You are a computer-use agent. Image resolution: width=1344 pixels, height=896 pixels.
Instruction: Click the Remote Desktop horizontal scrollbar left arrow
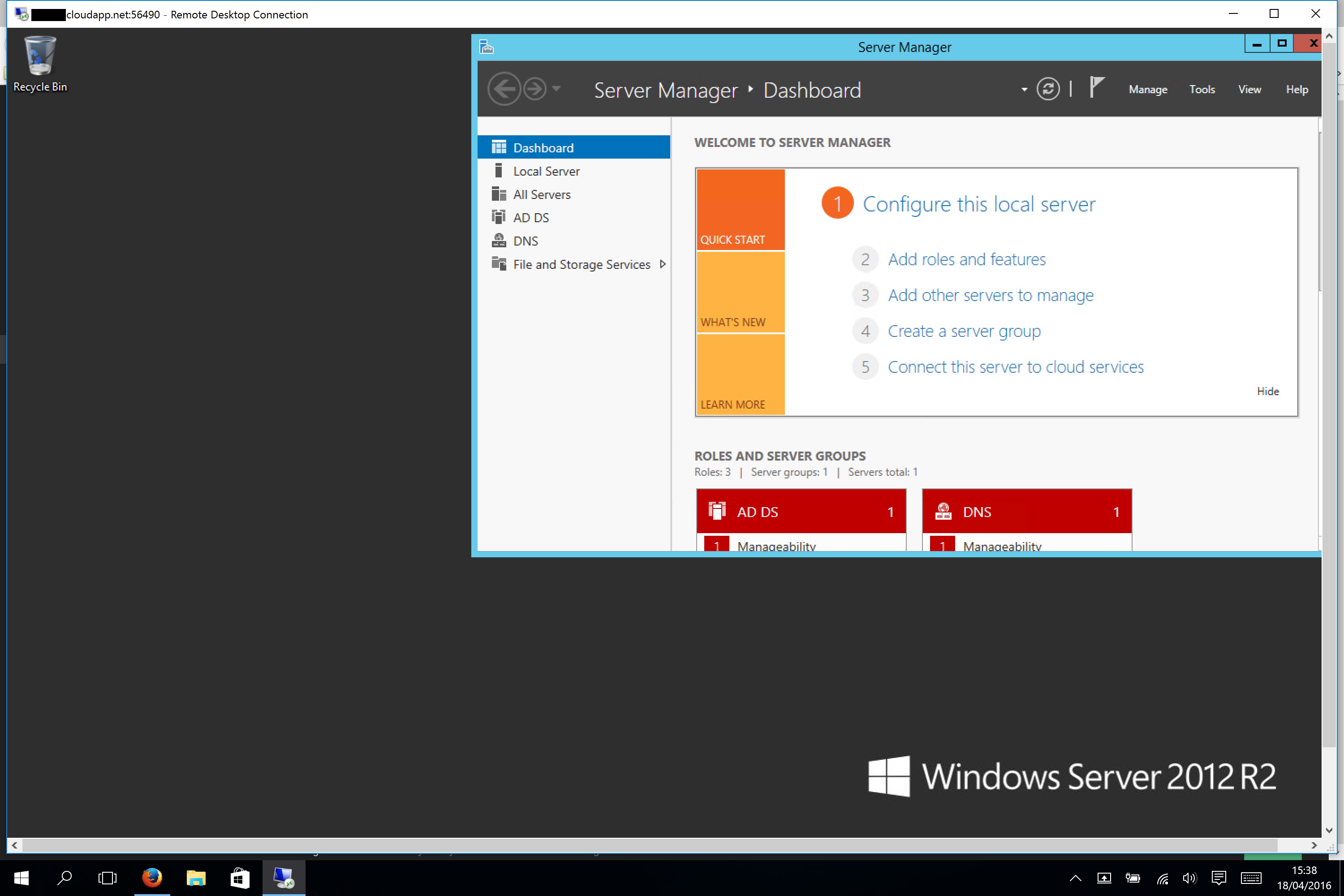(x=14, y=845)
